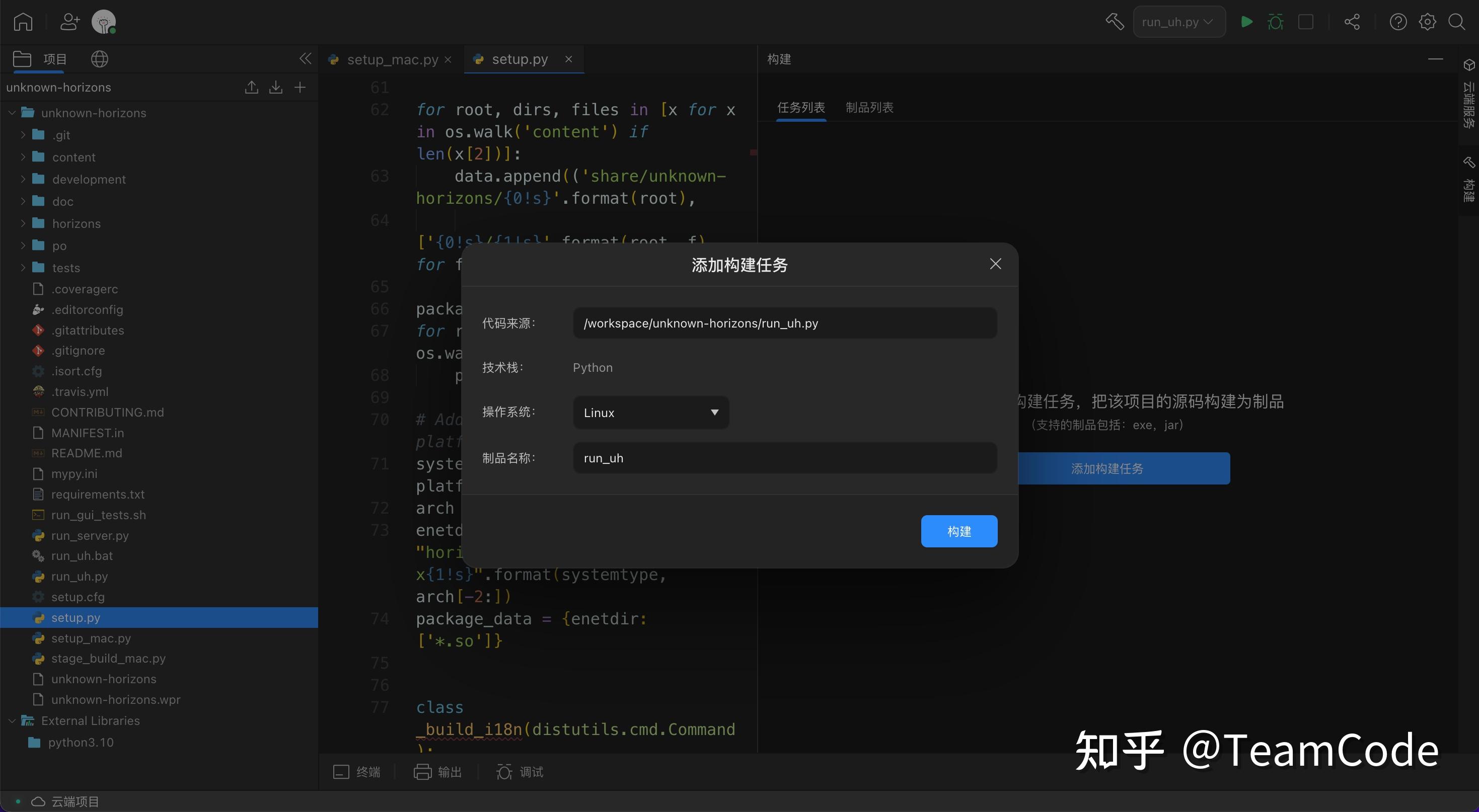Open sharing options via the share icon
1479x812 pixels.
pos(1352,22)
